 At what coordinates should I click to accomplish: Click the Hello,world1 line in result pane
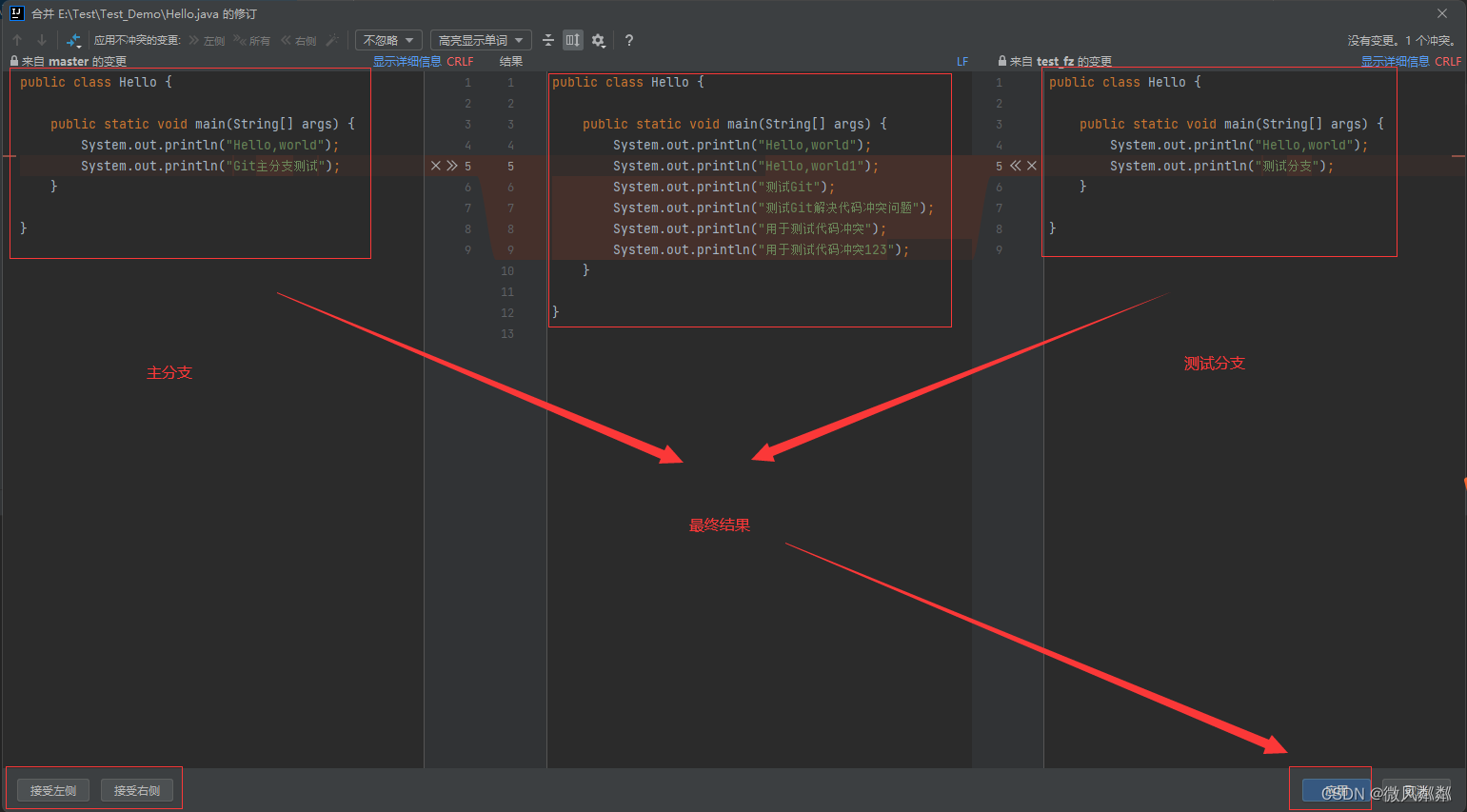pyautogui.click(x=745, y=166)
